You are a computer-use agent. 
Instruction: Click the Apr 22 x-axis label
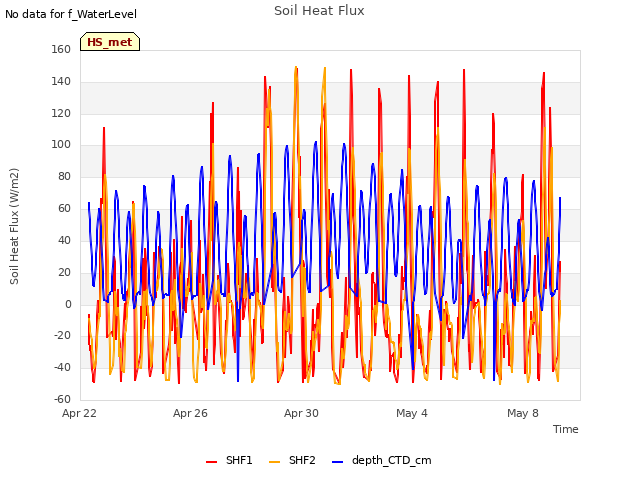point(79,413)
